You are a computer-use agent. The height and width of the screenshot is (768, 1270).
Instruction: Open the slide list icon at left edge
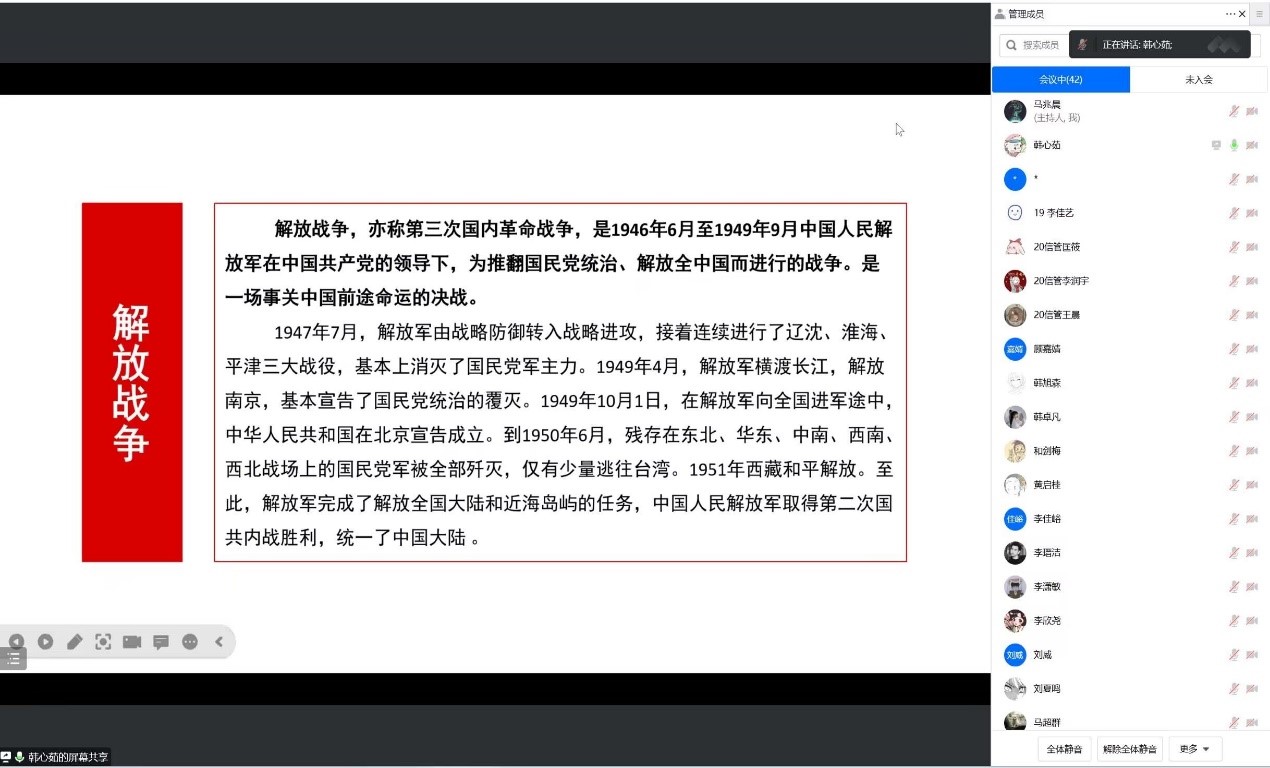pos(13,658)
